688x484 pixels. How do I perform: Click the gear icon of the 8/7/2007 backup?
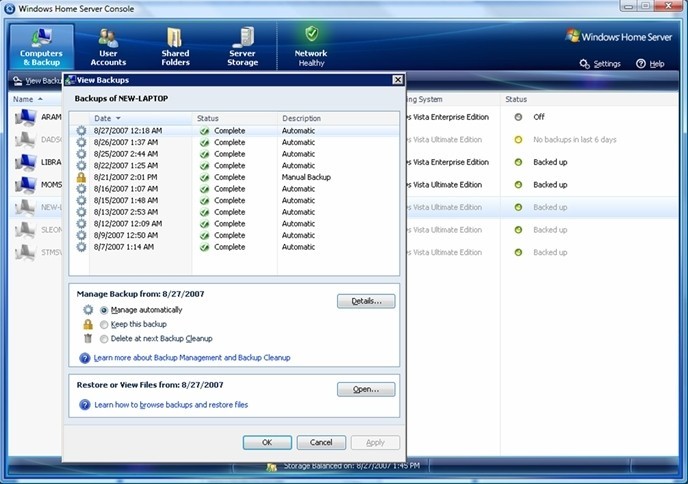coord(81,247)
